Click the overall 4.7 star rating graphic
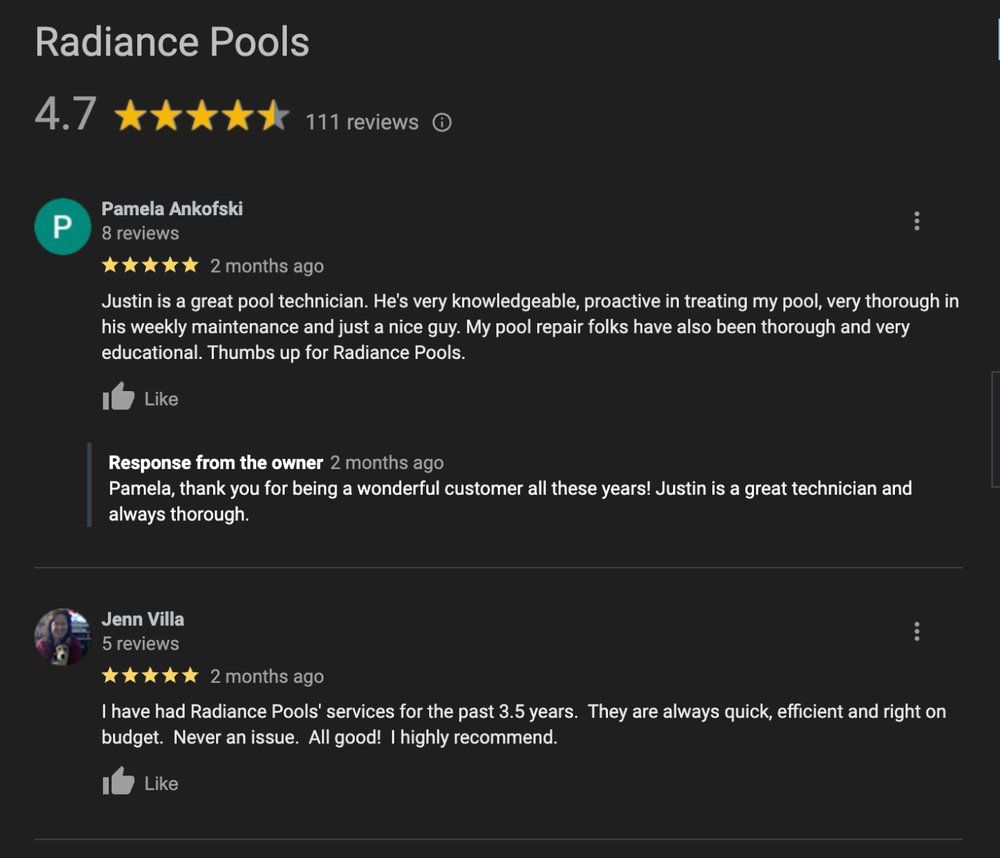Screen dimensions: 1000x858 202,116
